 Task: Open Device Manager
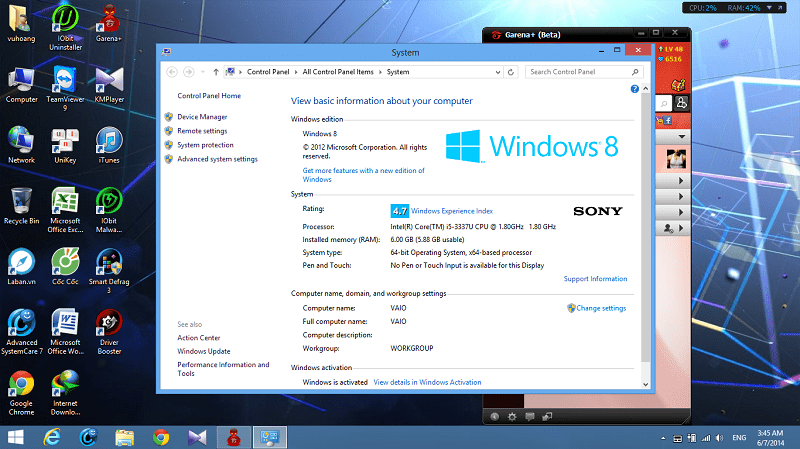click(x=202, y=117)
